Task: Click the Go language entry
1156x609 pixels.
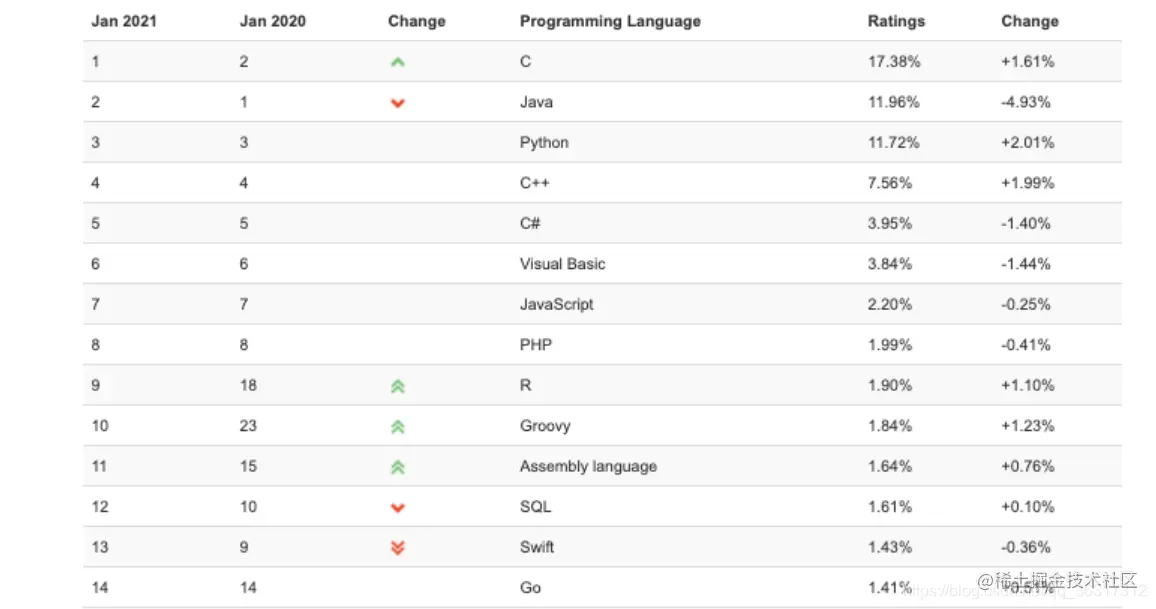Action: [x=530, y=588]
